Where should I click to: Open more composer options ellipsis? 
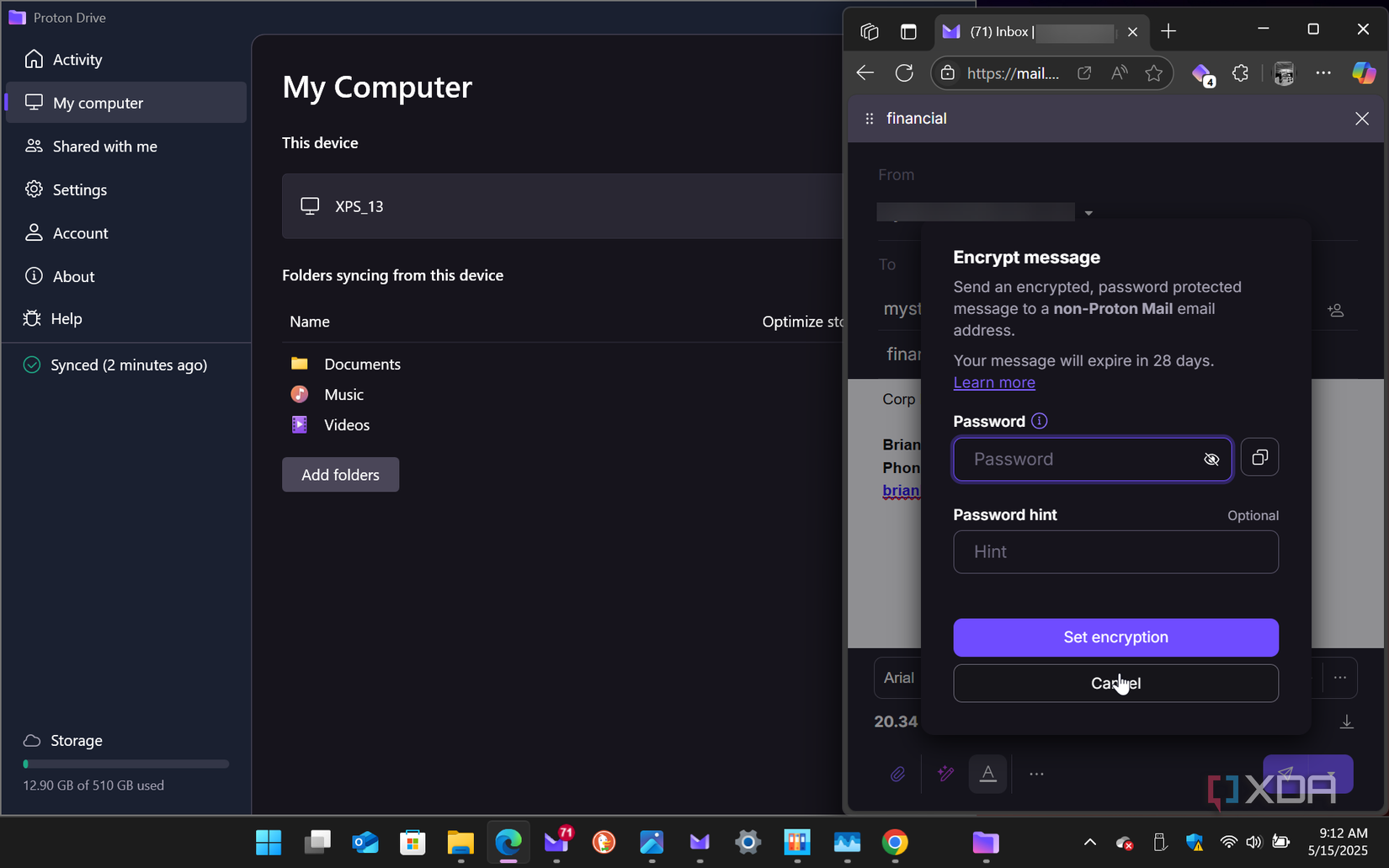(x=1036, y=774)
